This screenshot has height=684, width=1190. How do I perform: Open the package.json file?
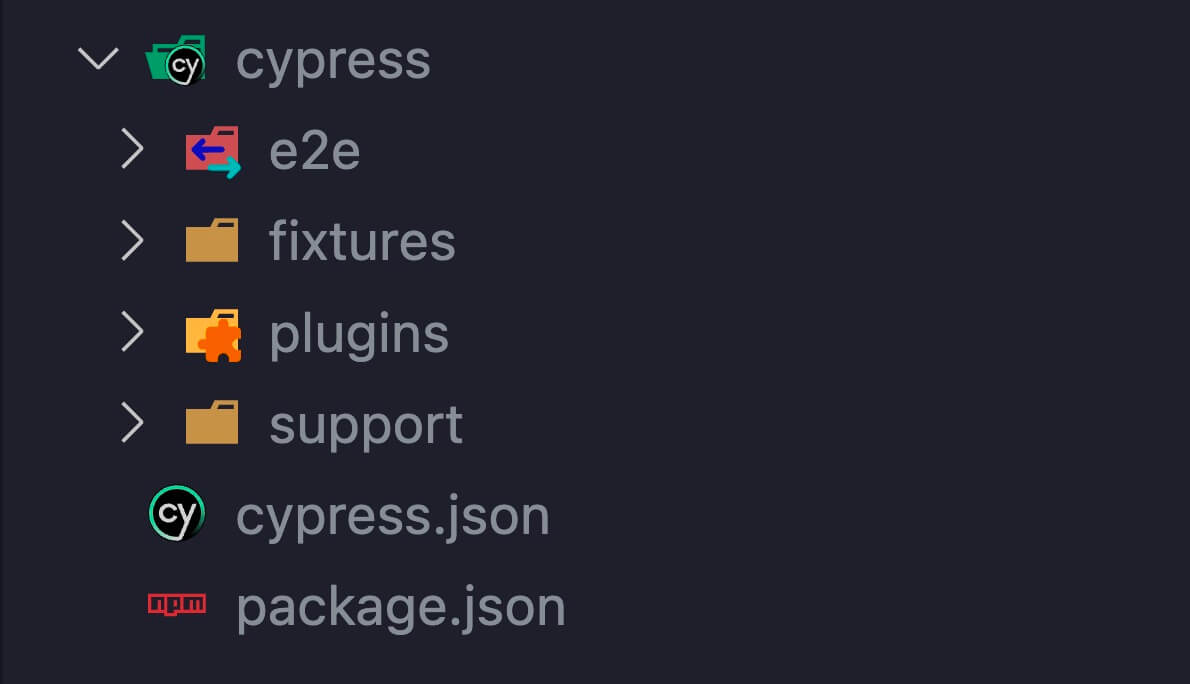click(x=399, y=603)
